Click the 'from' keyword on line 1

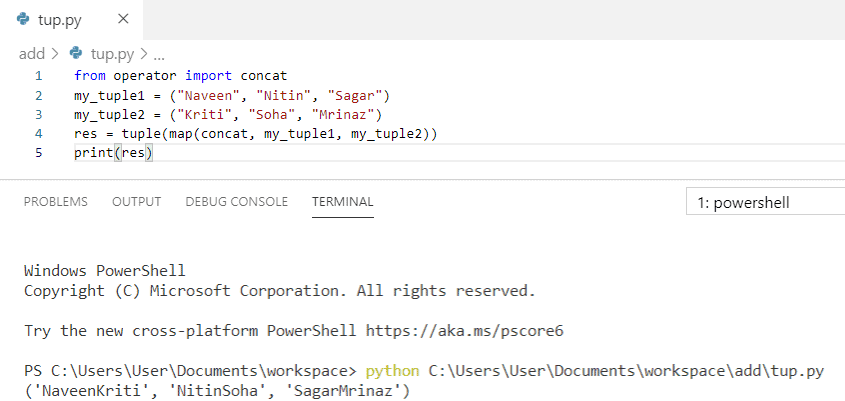click(x=90, y=75)
